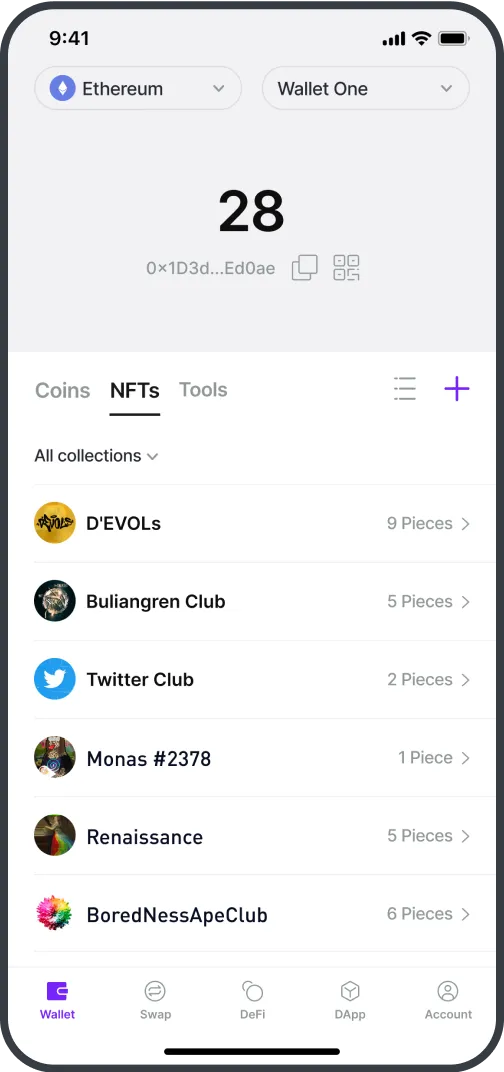Select the NFTs tab

point(135,390)
